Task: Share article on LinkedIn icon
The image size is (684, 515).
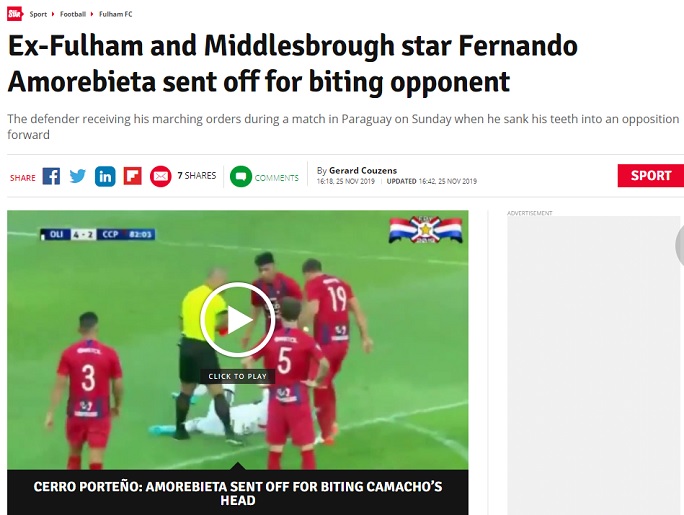Action: pos(105,177)
